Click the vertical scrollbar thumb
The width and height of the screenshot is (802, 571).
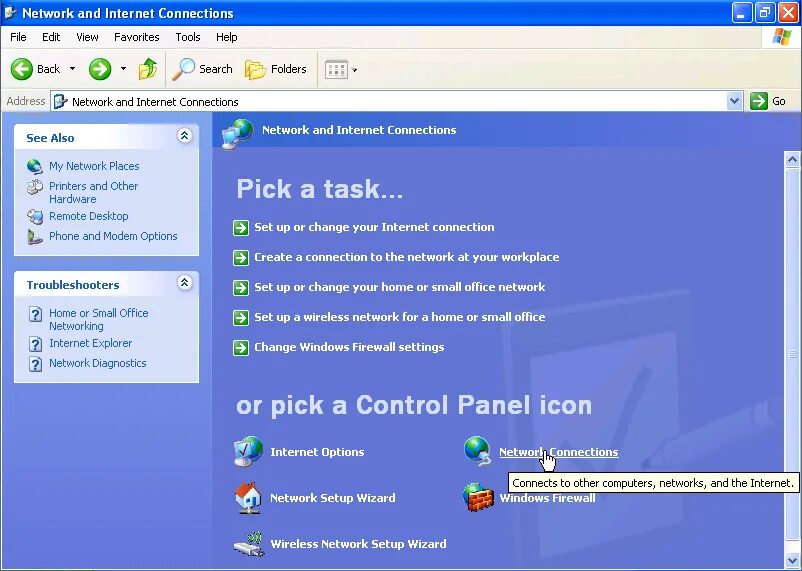pyautogui.click(x=792, y=353)
